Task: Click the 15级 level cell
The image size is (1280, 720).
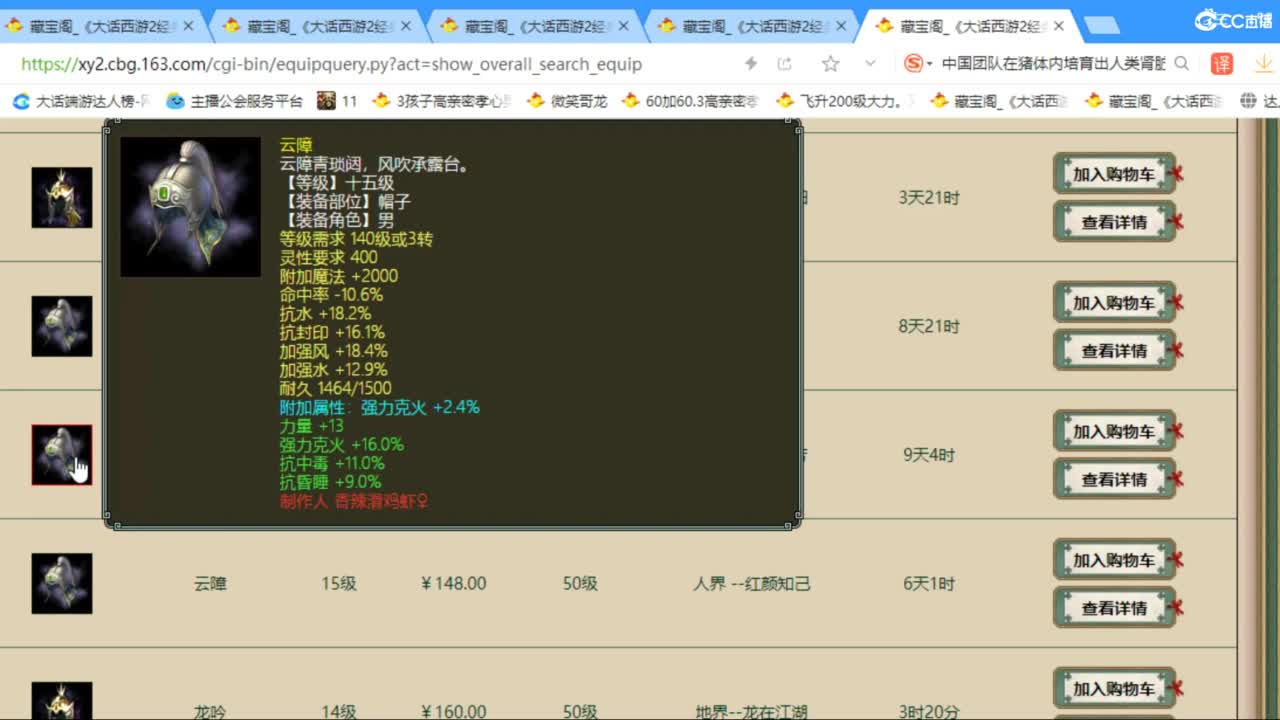Action: [338, 583]
